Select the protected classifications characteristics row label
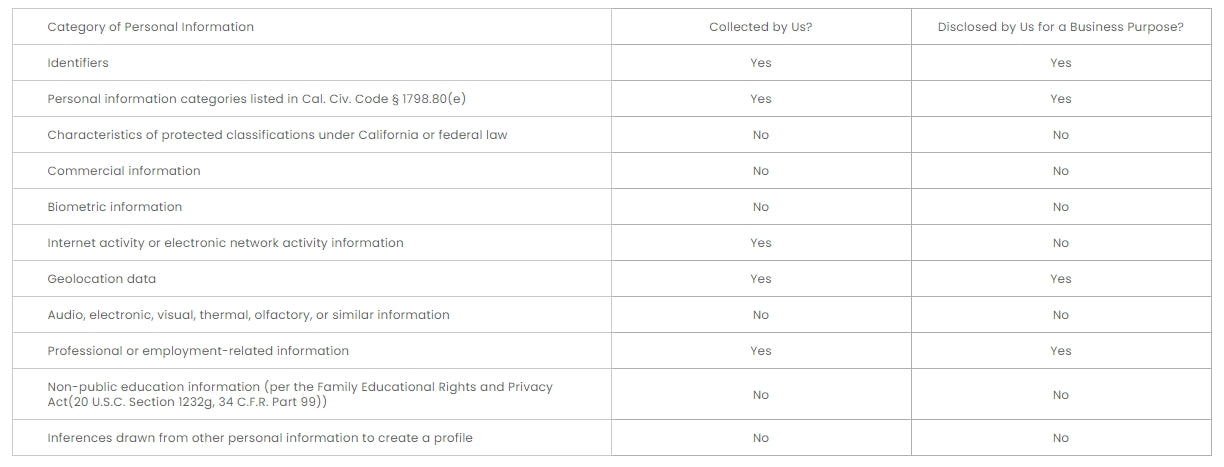 (x=277, y=135)
